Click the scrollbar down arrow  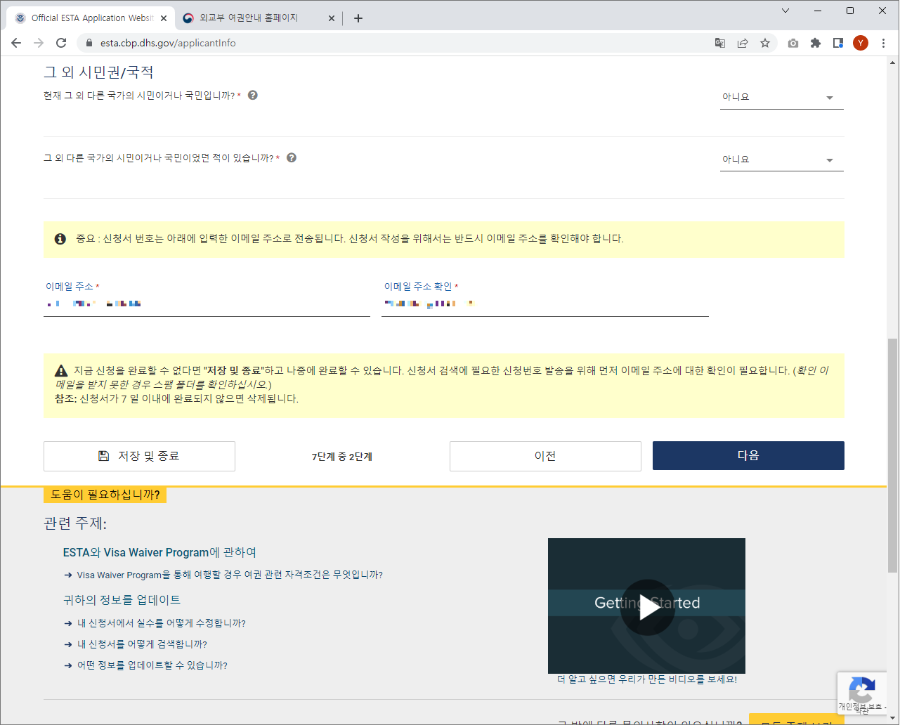tap(892, 718)
